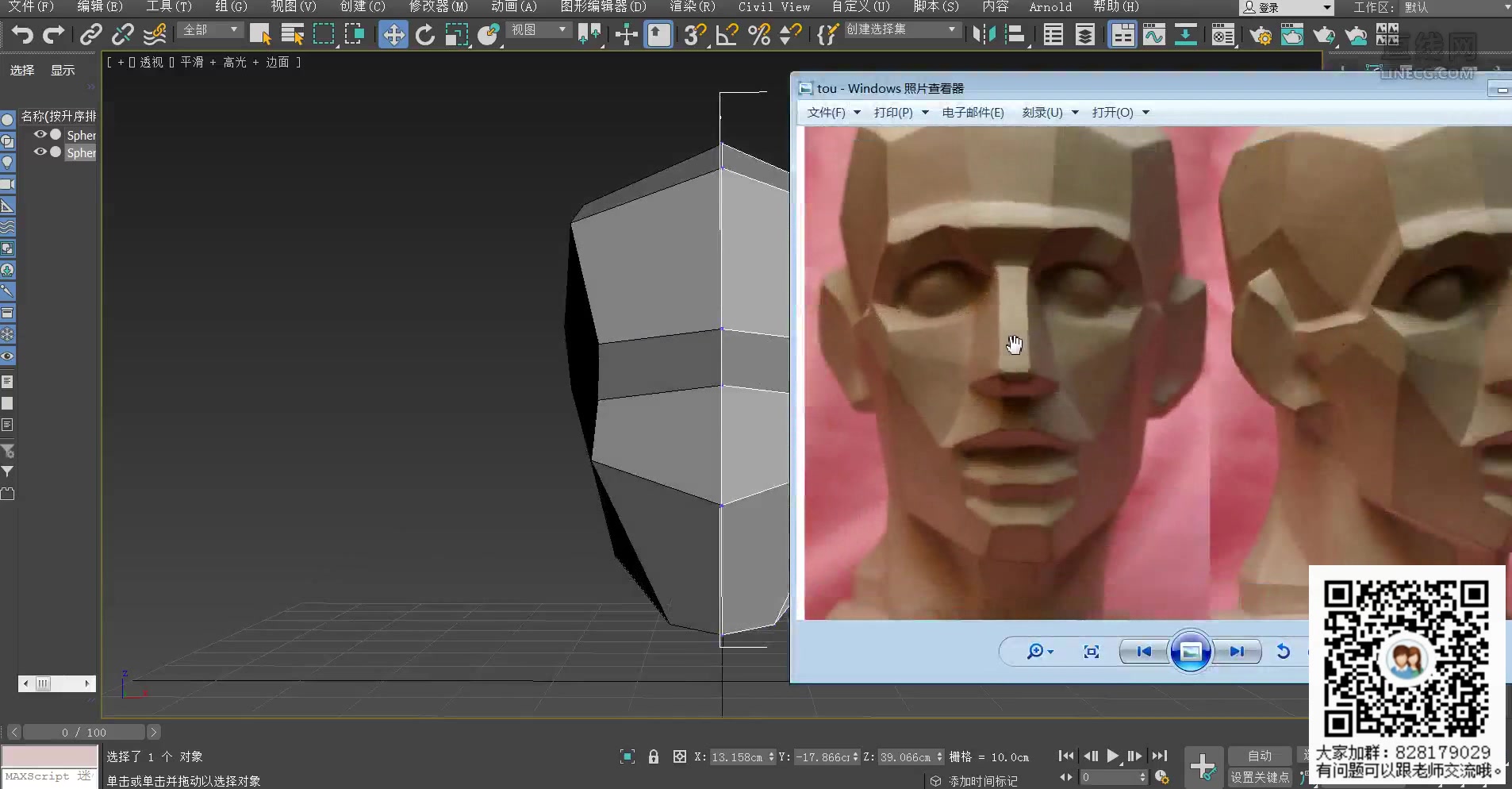Activate the Select Object tool
The width and height of the screenshot is (1512, 789).
pyautogui.click(x=260, y=35)
